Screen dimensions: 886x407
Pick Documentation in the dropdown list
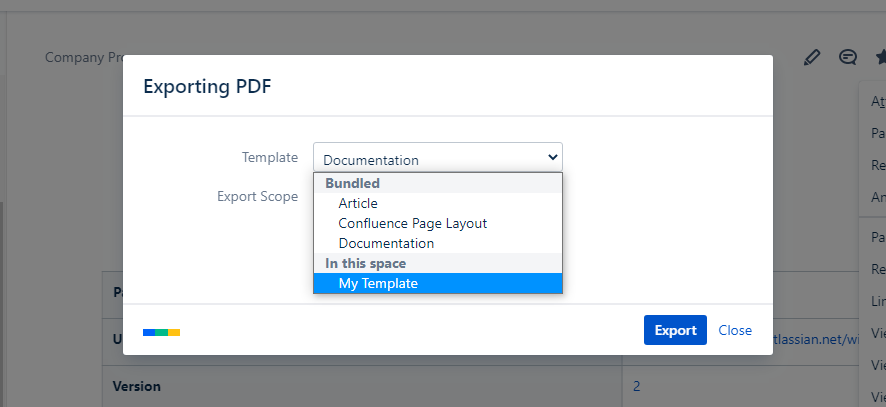coord(386,243)
